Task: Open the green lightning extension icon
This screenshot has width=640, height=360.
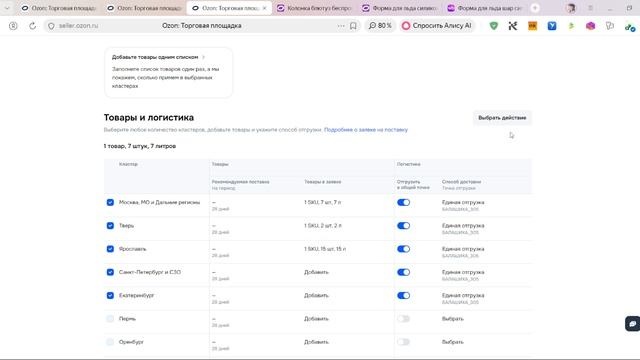Action: coord(571,26)
